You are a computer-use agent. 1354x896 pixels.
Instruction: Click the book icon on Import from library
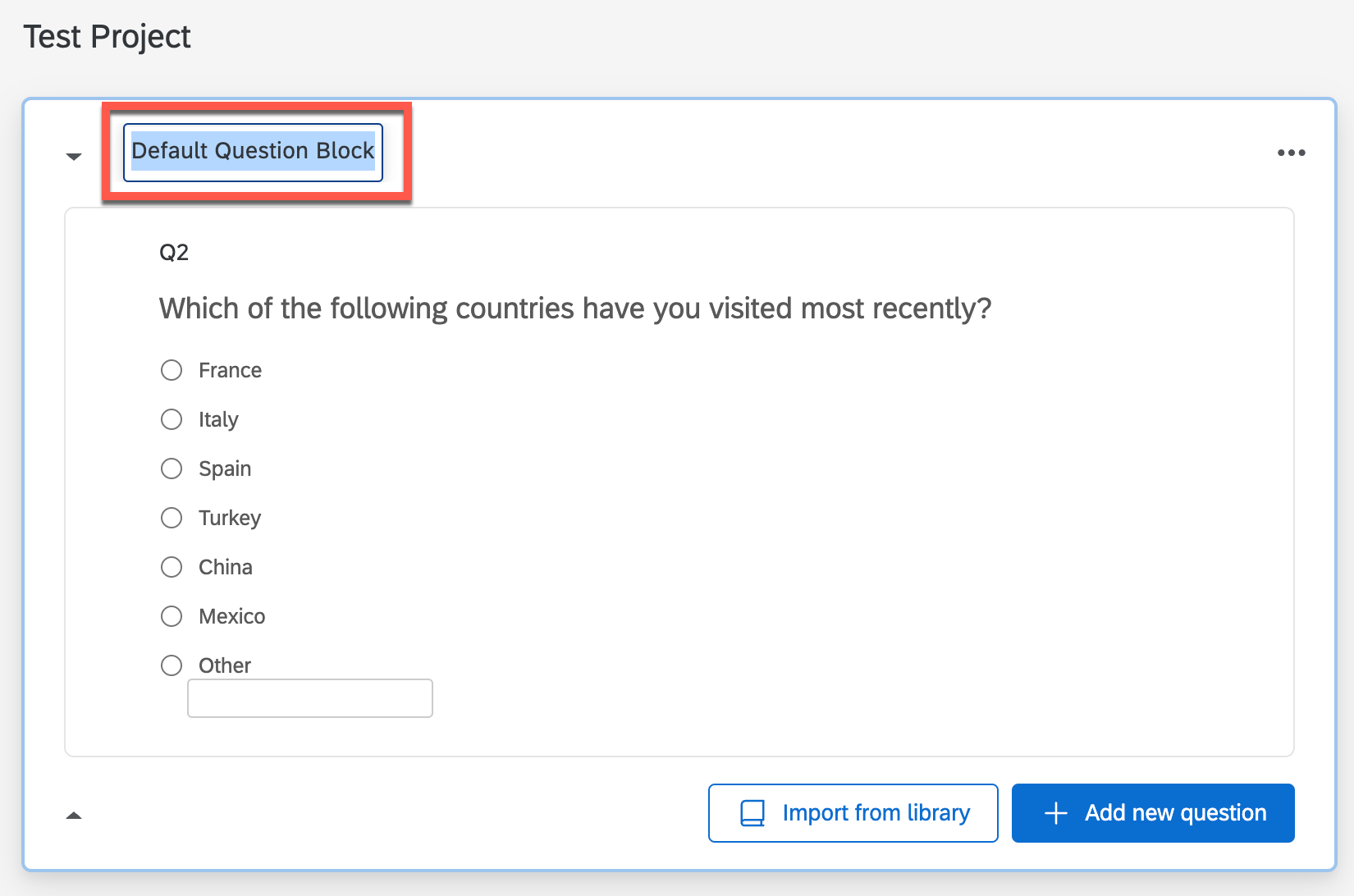(x=751, y=812)
